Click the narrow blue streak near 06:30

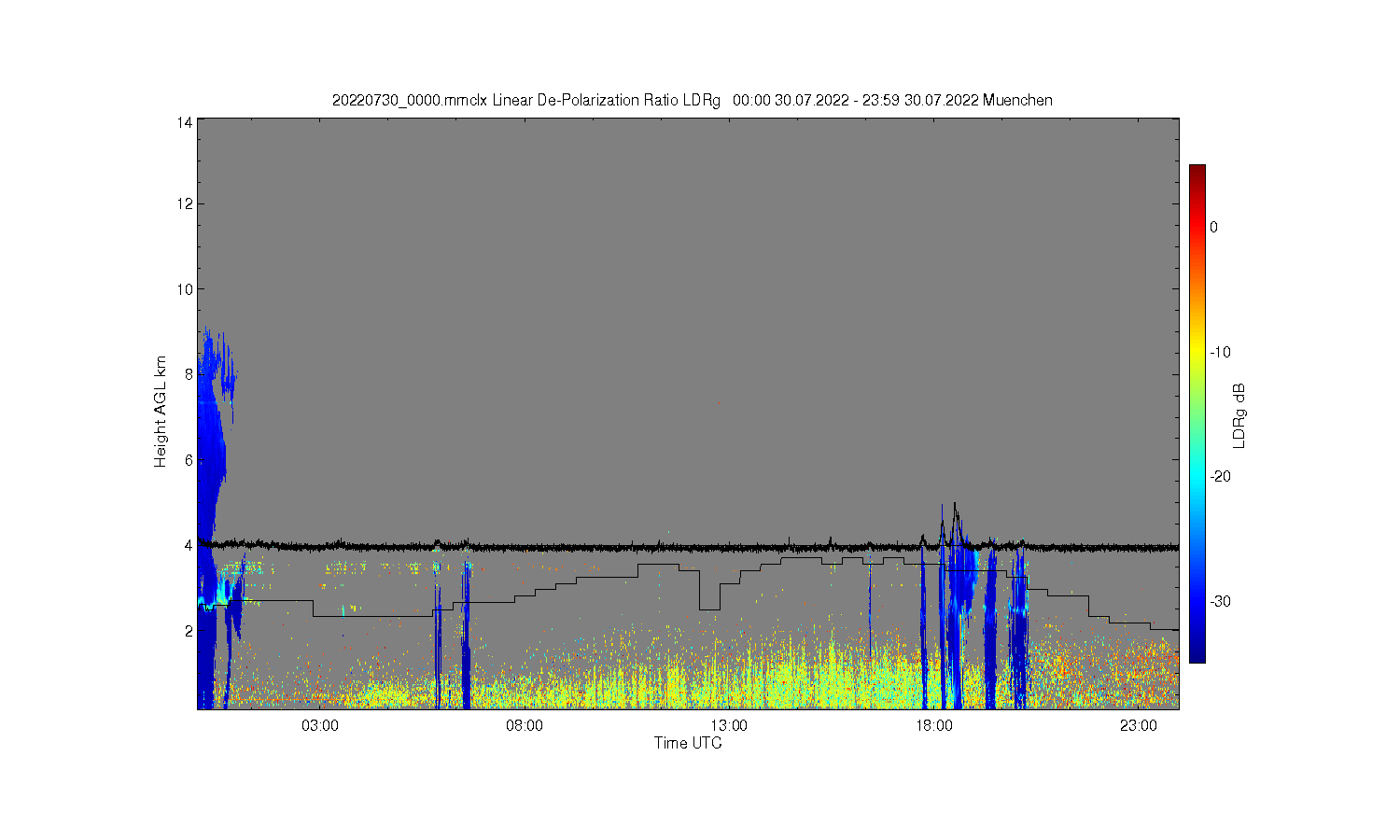(466, 635)
